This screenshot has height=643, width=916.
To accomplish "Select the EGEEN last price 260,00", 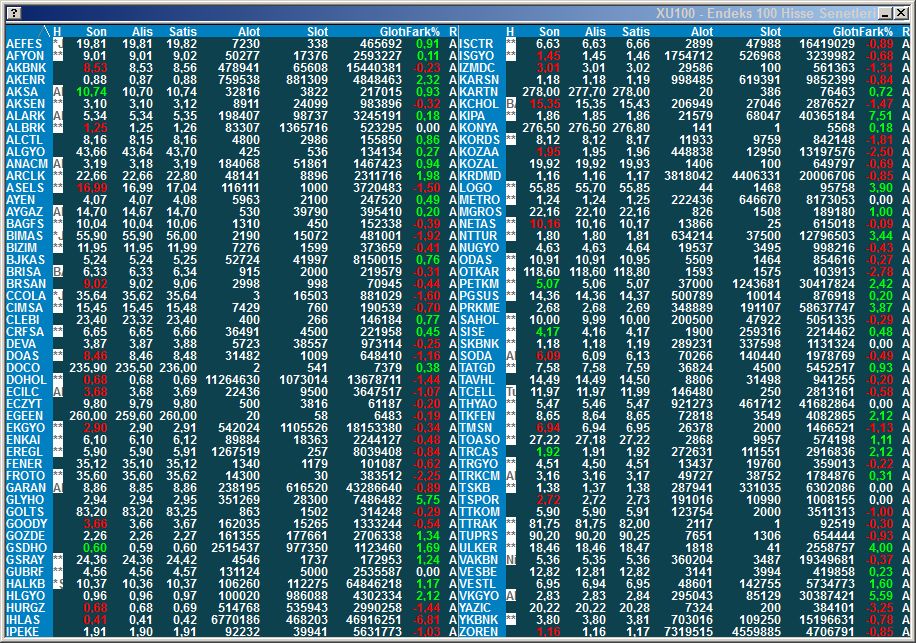I will click(89, 416).
